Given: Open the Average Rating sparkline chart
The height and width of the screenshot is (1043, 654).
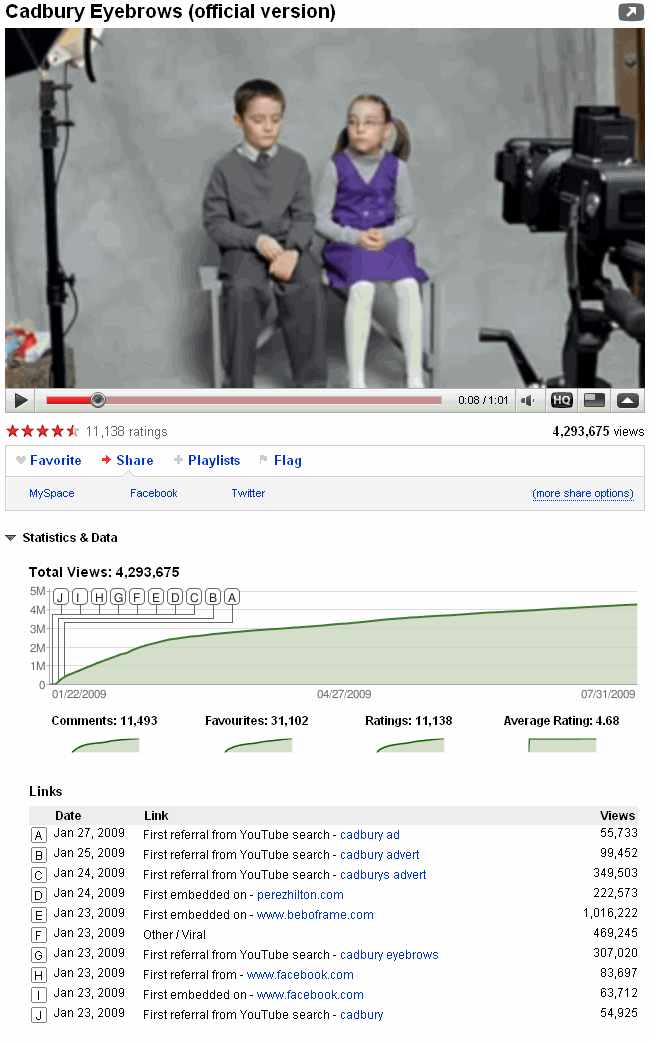Looking at the screenshot, I should [x=562, y=745].
